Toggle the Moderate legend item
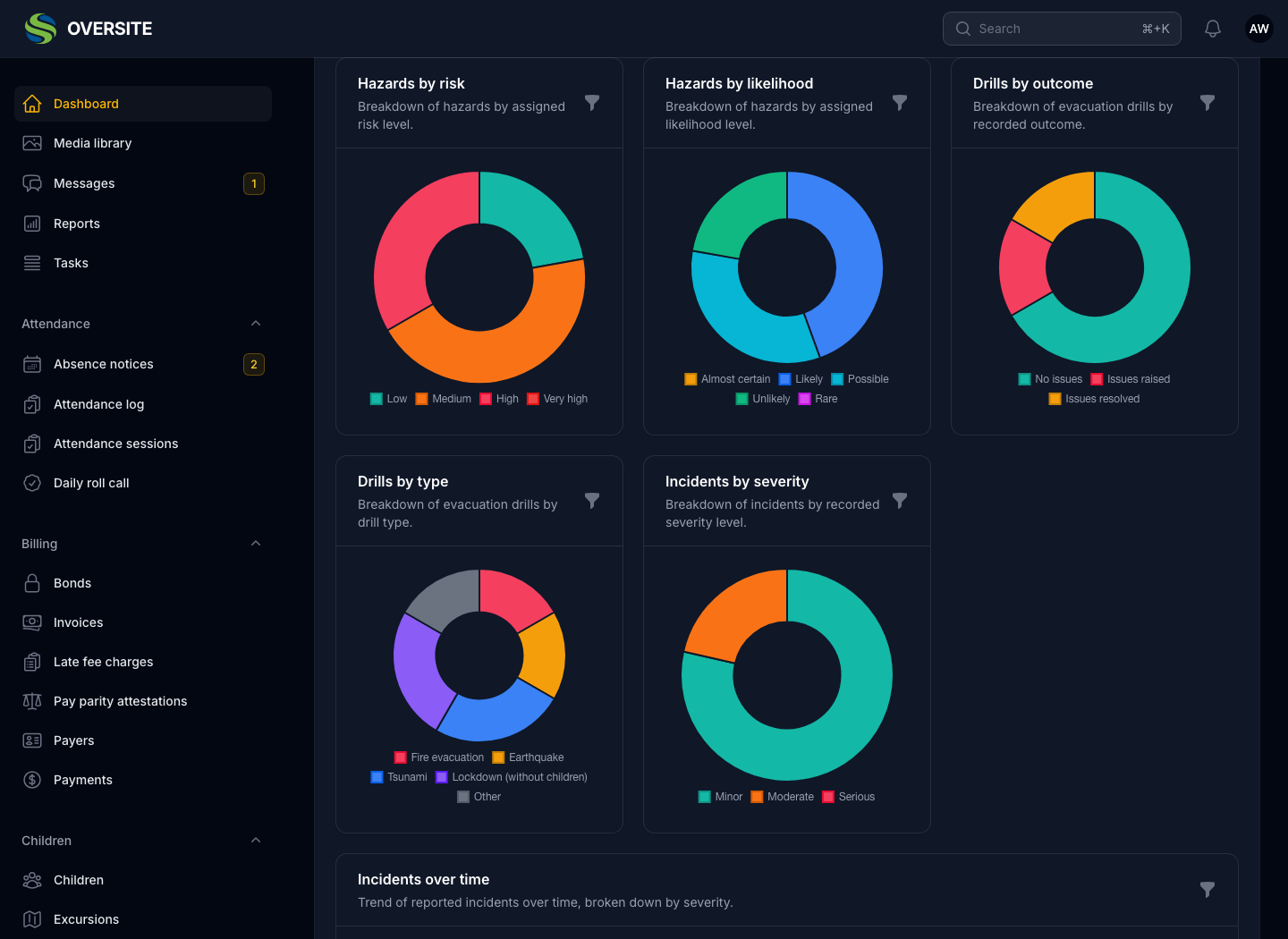 click(x=783, y=797)
